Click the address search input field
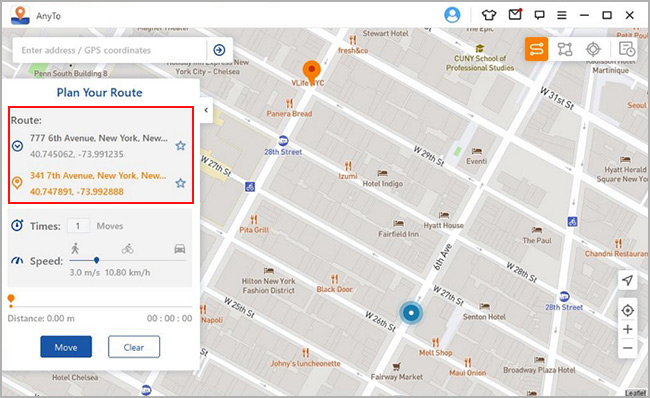Viewport: 650px width, 398px height. pyautogui.click(x=110, y=50)
